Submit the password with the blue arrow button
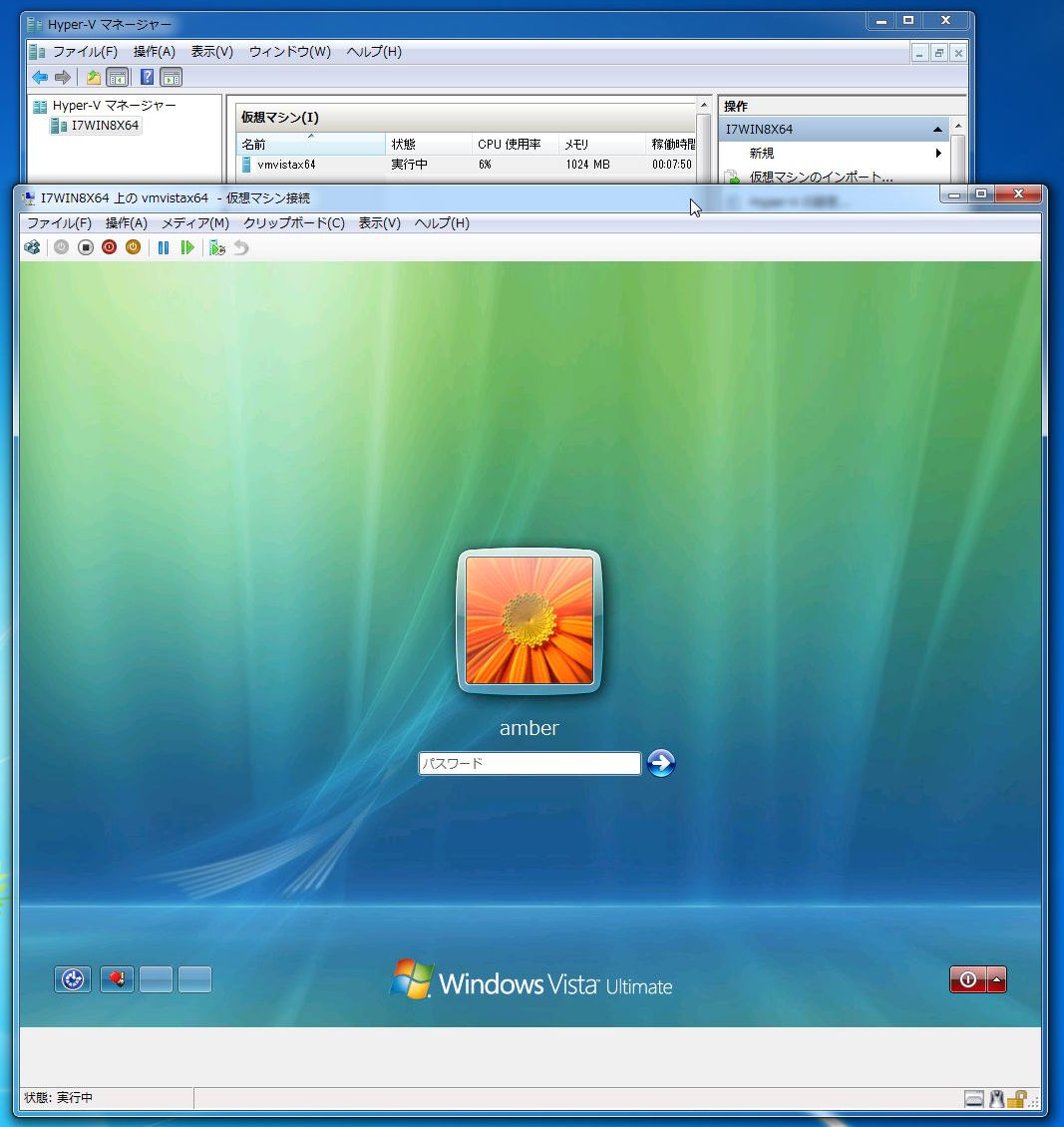 coord(661,763)
